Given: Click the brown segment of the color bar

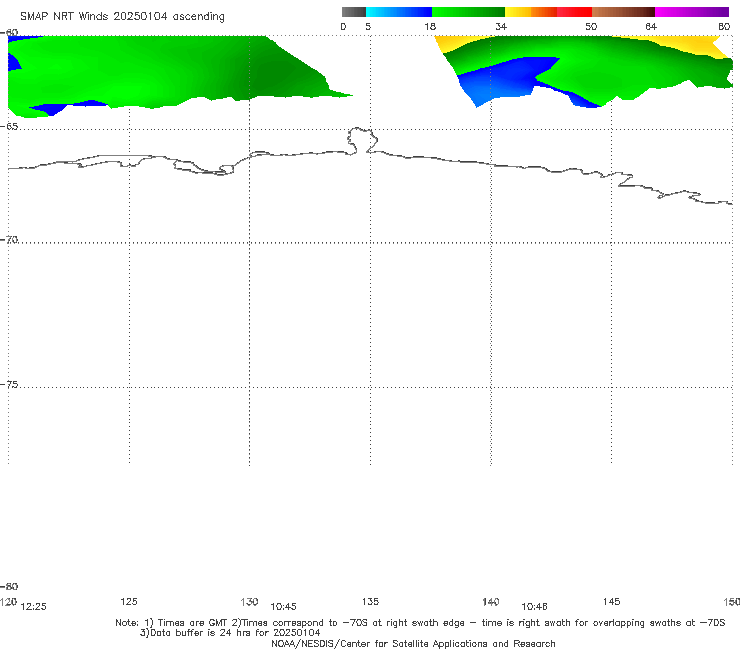Looking at the screenshot, I should (x=623, y=12).
